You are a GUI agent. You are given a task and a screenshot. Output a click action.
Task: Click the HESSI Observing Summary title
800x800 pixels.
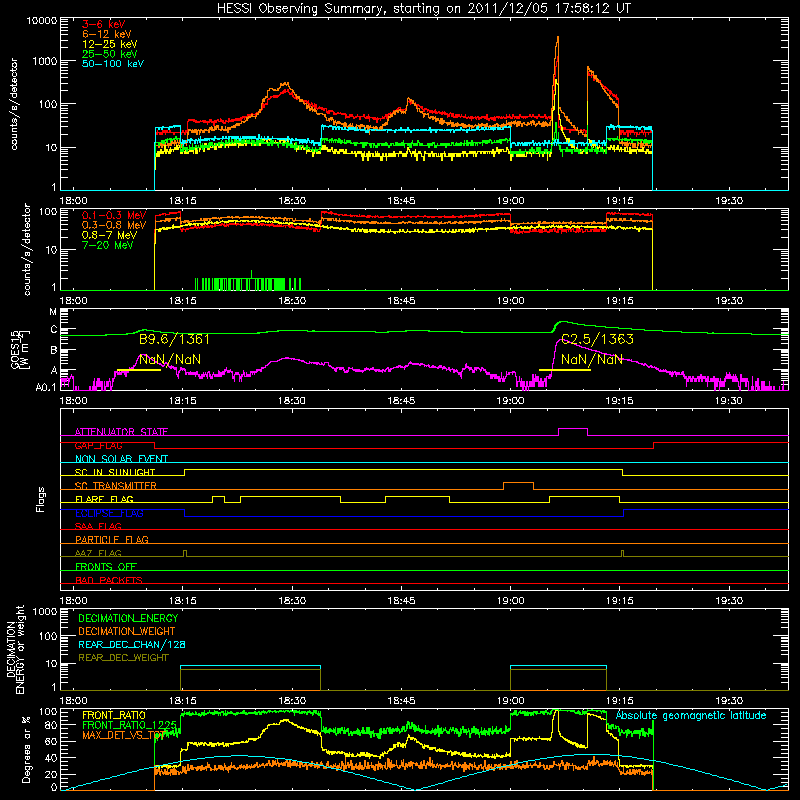(424, 9)
